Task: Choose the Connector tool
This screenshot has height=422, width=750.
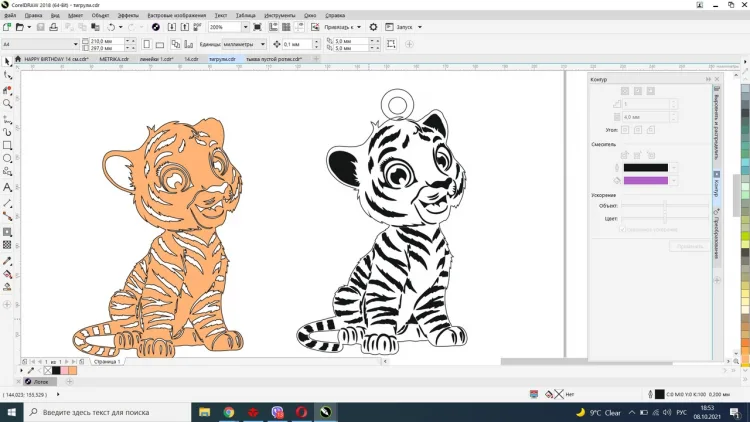Action: 7,216
